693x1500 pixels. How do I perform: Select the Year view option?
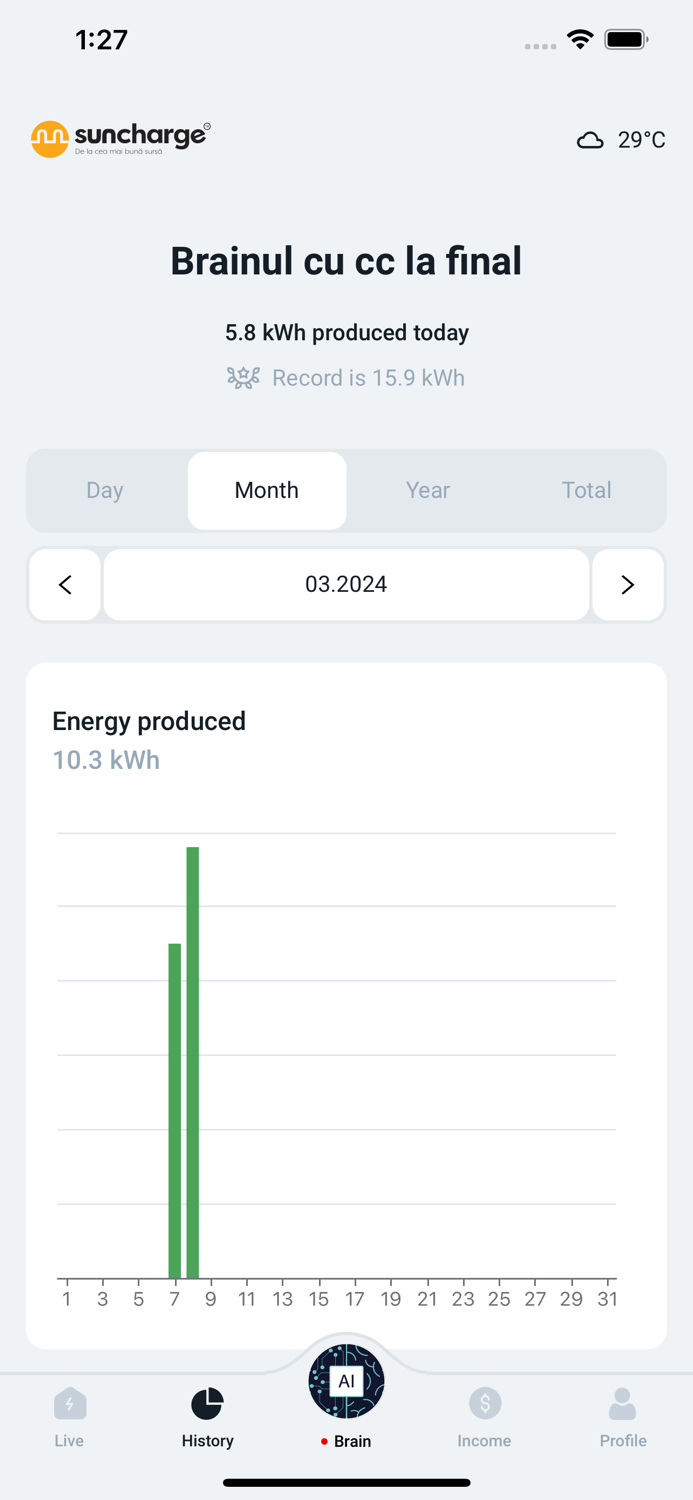[427, 490]
